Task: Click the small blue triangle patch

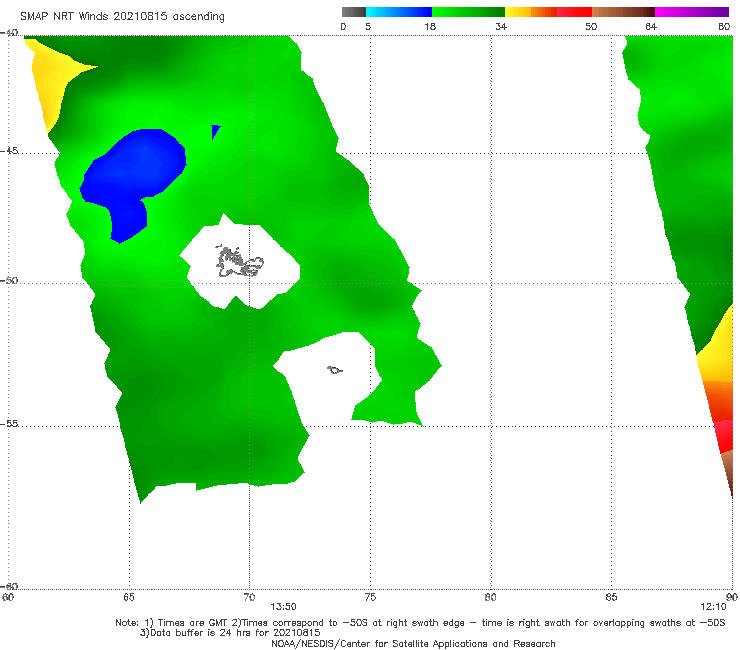Action: [215, 131]
